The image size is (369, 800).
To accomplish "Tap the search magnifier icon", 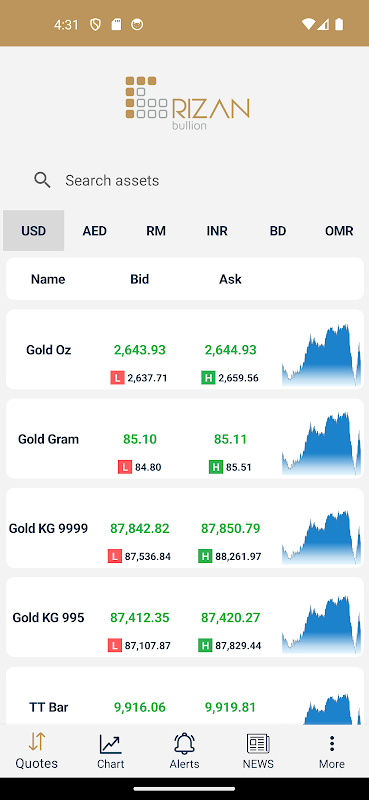I will (x=42, y=180).
